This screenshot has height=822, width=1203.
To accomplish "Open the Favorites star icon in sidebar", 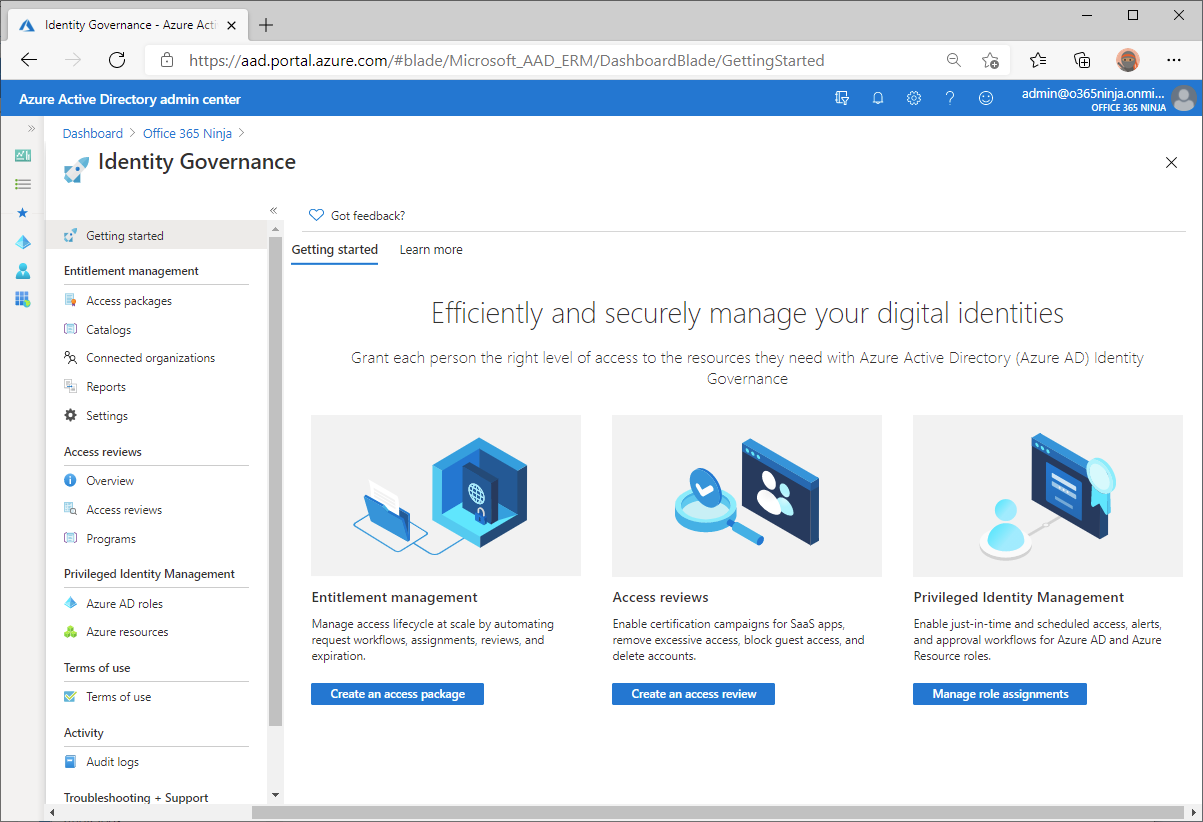I will [x=22, y=212].
